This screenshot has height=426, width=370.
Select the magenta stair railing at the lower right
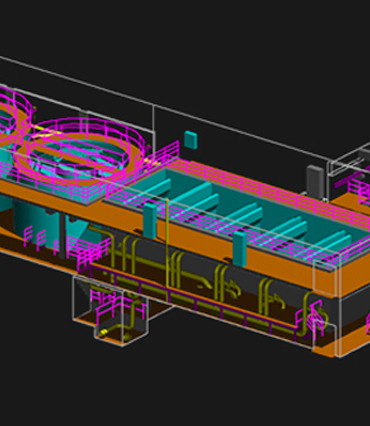312,319
